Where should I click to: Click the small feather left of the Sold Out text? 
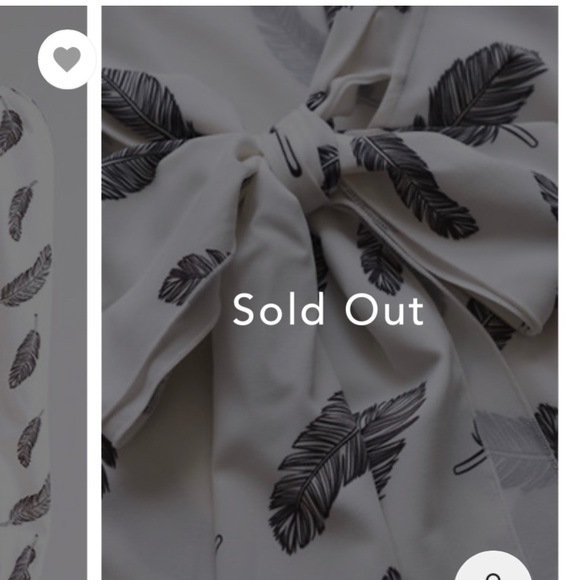(192, 276)
